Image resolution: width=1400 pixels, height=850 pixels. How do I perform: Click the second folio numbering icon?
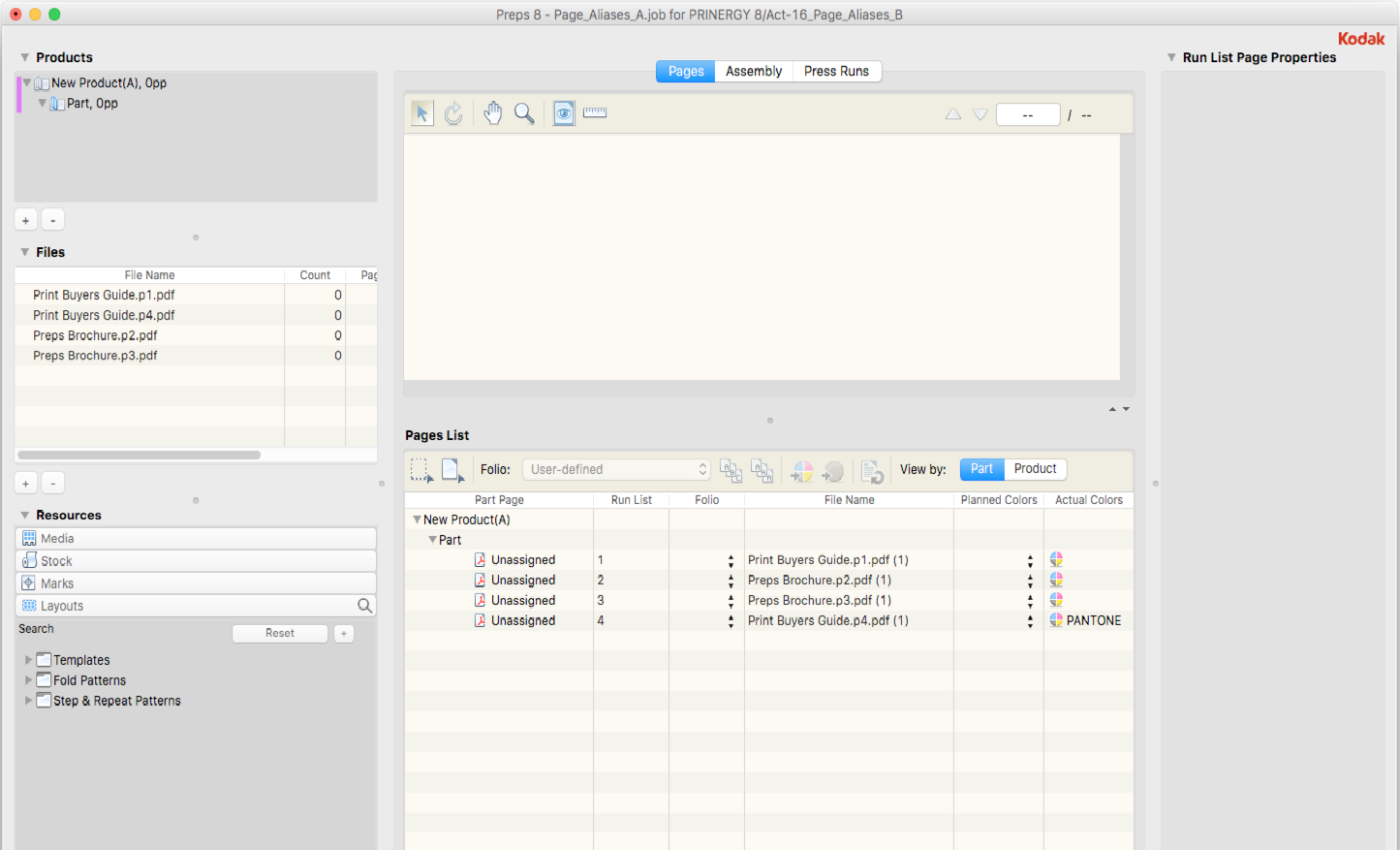(762, 471)
